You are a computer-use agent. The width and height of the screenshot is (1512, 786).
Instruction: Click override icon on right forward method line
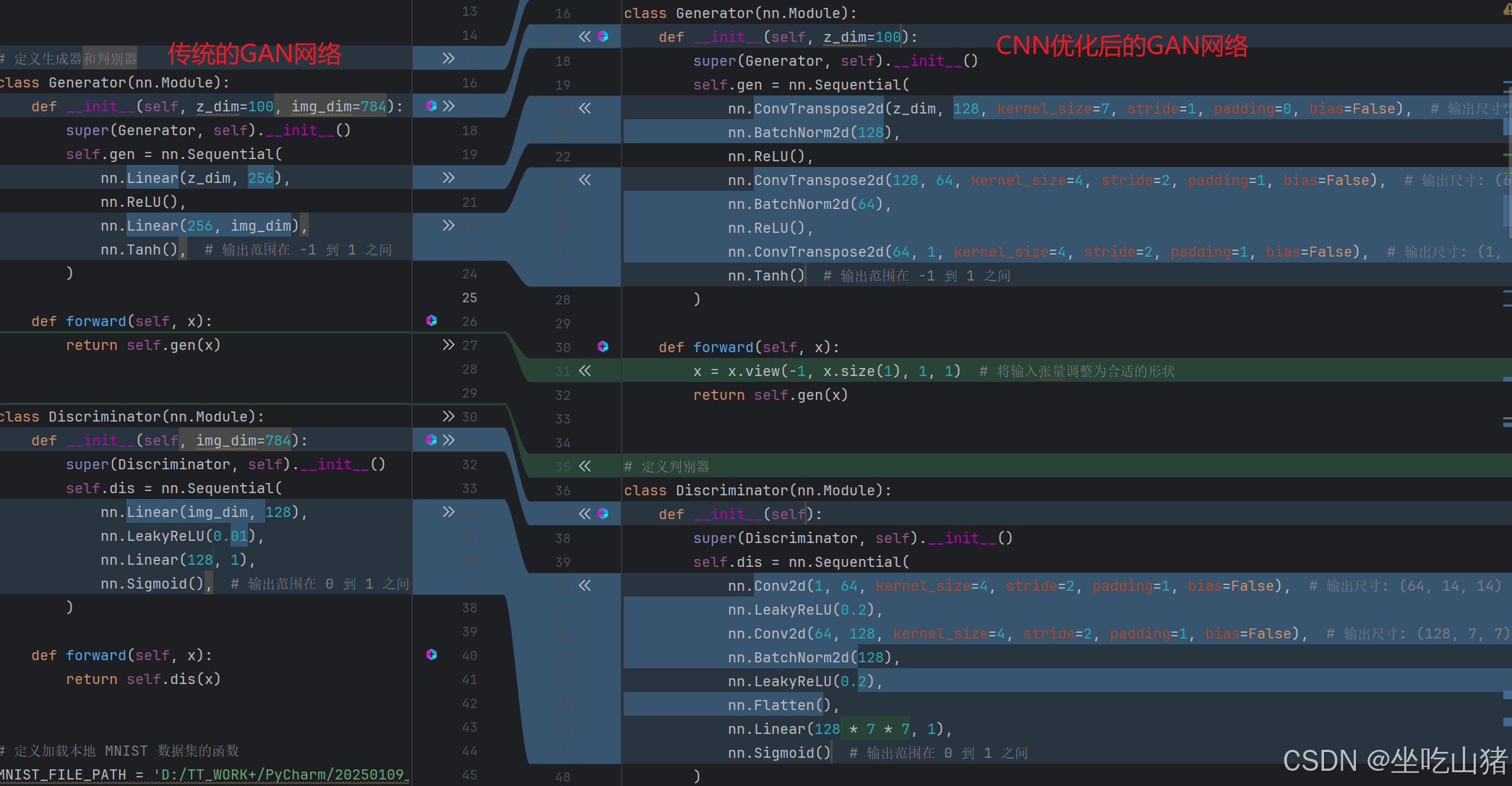pyautogui.click(x=603, y=346)
